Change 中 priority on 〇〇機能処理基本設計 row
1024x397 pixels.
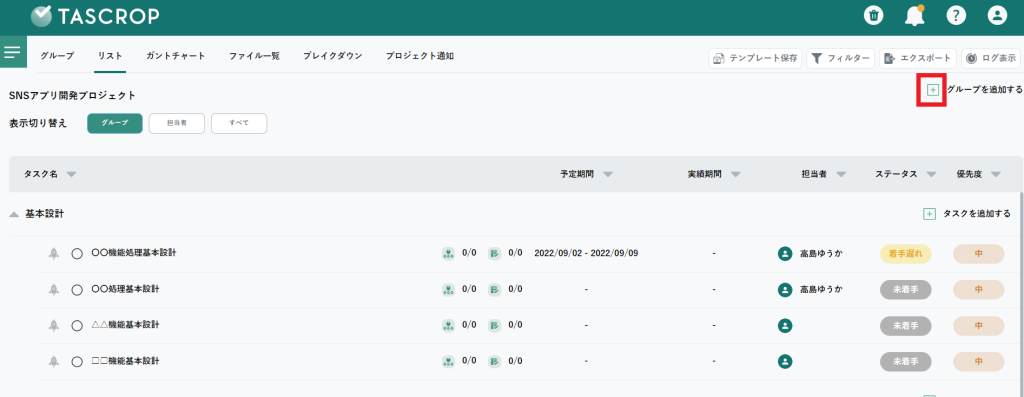click(x=978, y=253)
